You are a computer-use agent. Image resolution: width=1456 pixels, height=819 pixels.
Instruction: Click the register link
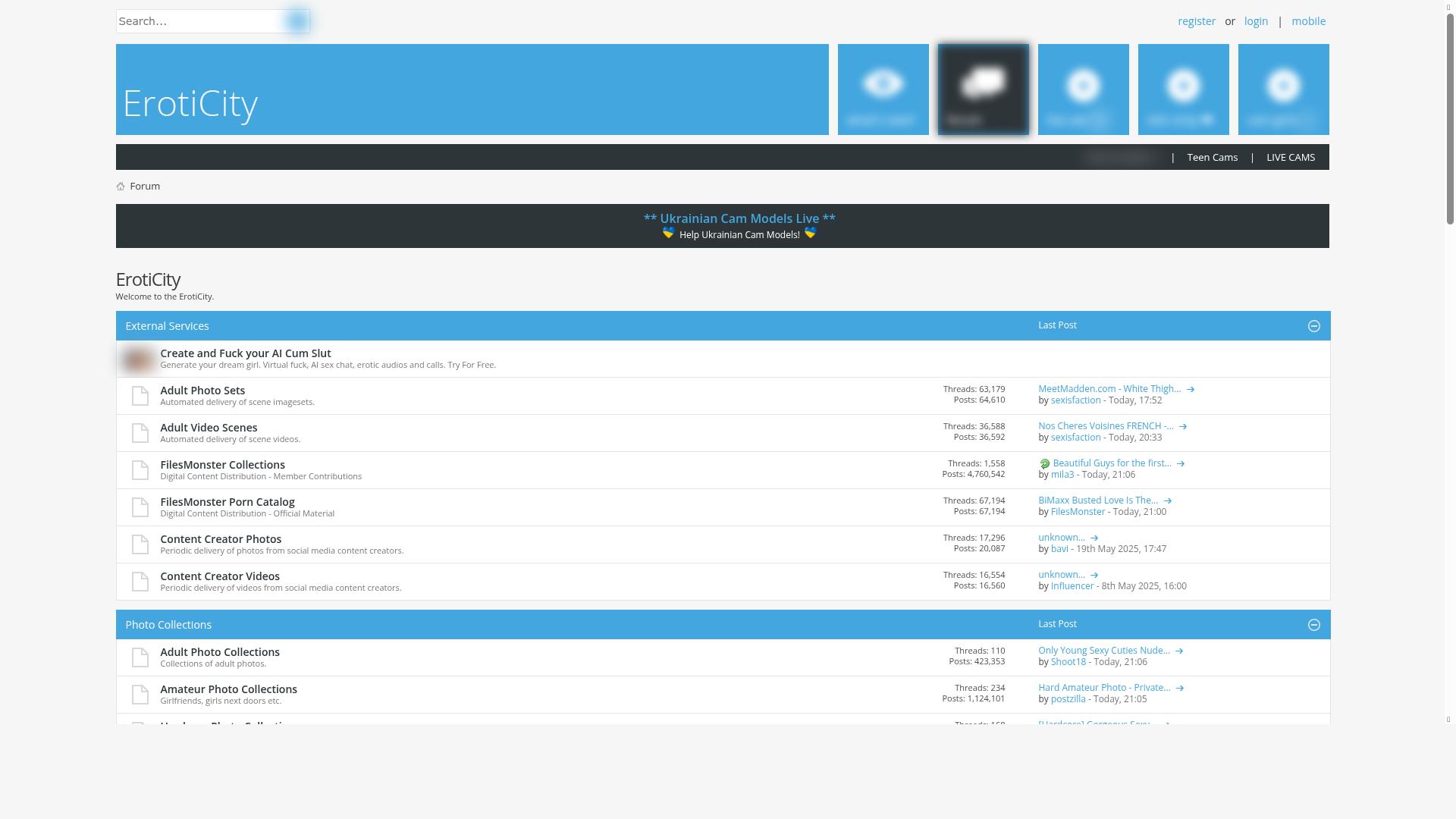click(x=1196, y=21)
